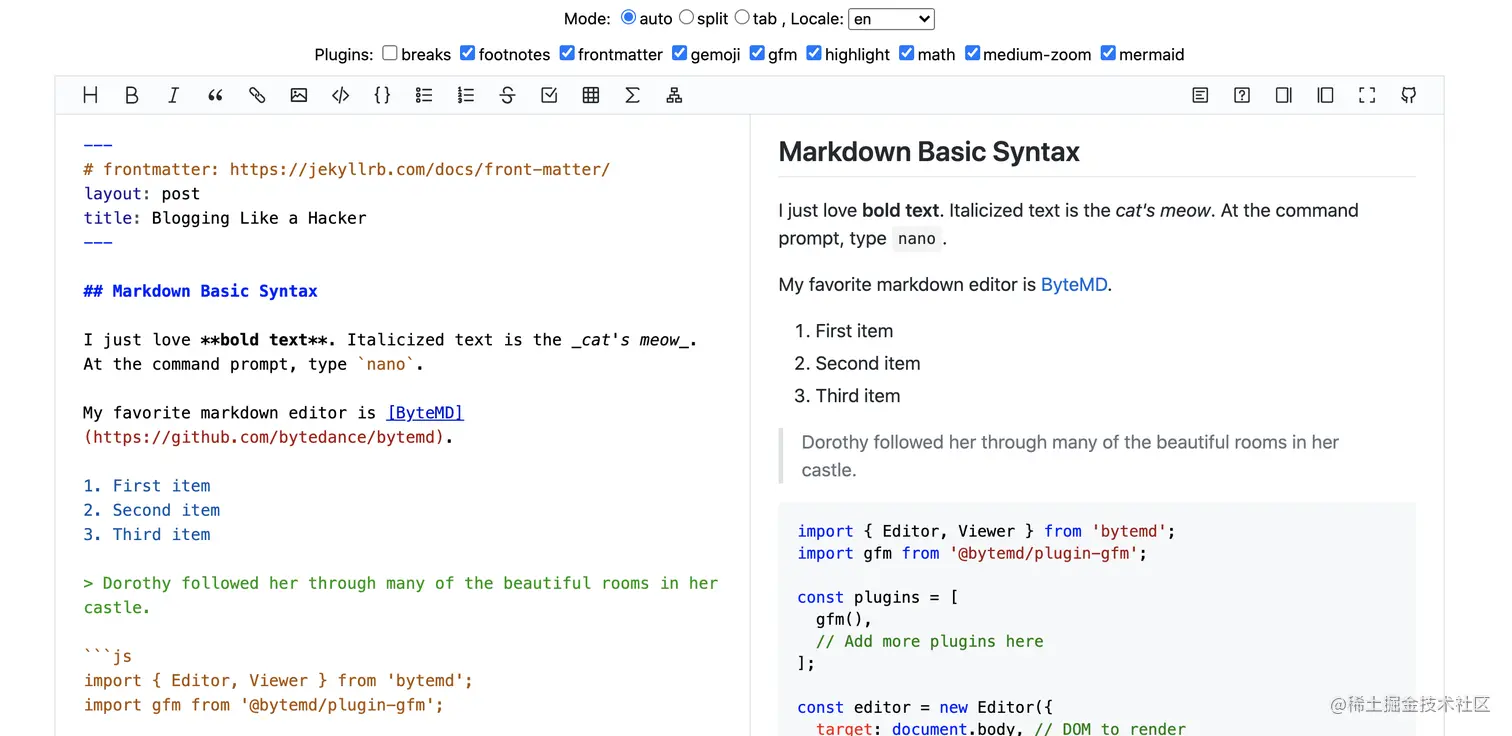
Task: Apply strikethrough formatting
Action: point(507,95)
